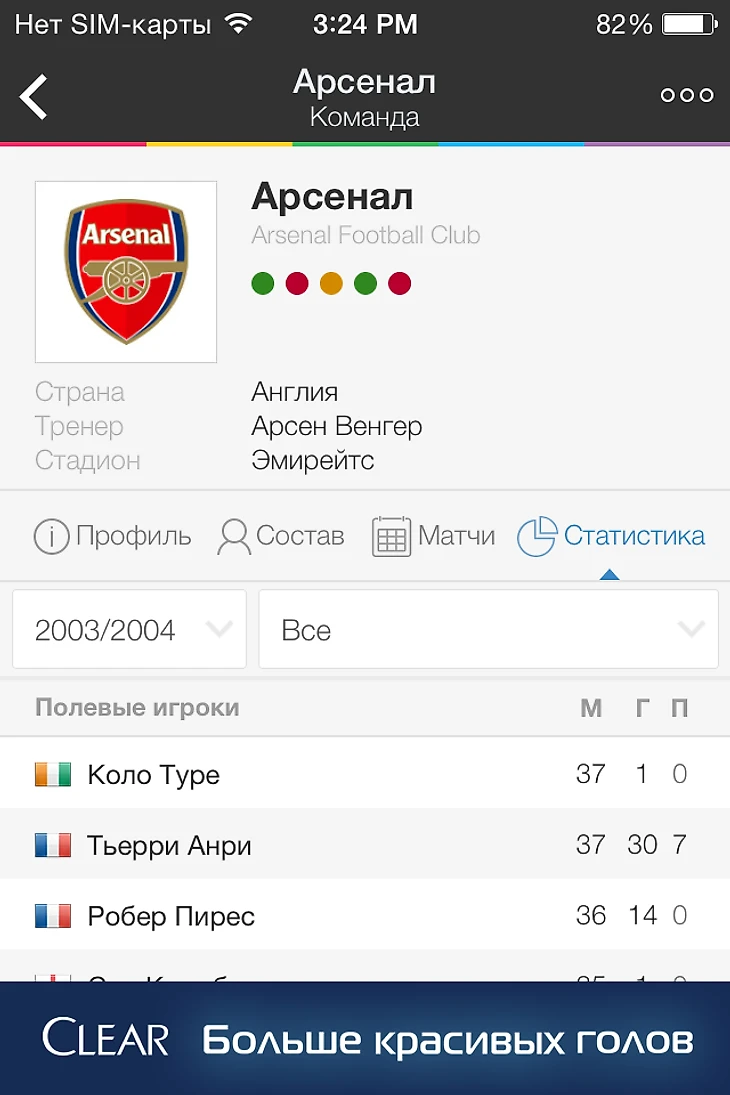The width and height of the screenshot is (730, 1095).
Task: Tap the French flag beside Тьерри Анри
Action: (x=53, y=845)
